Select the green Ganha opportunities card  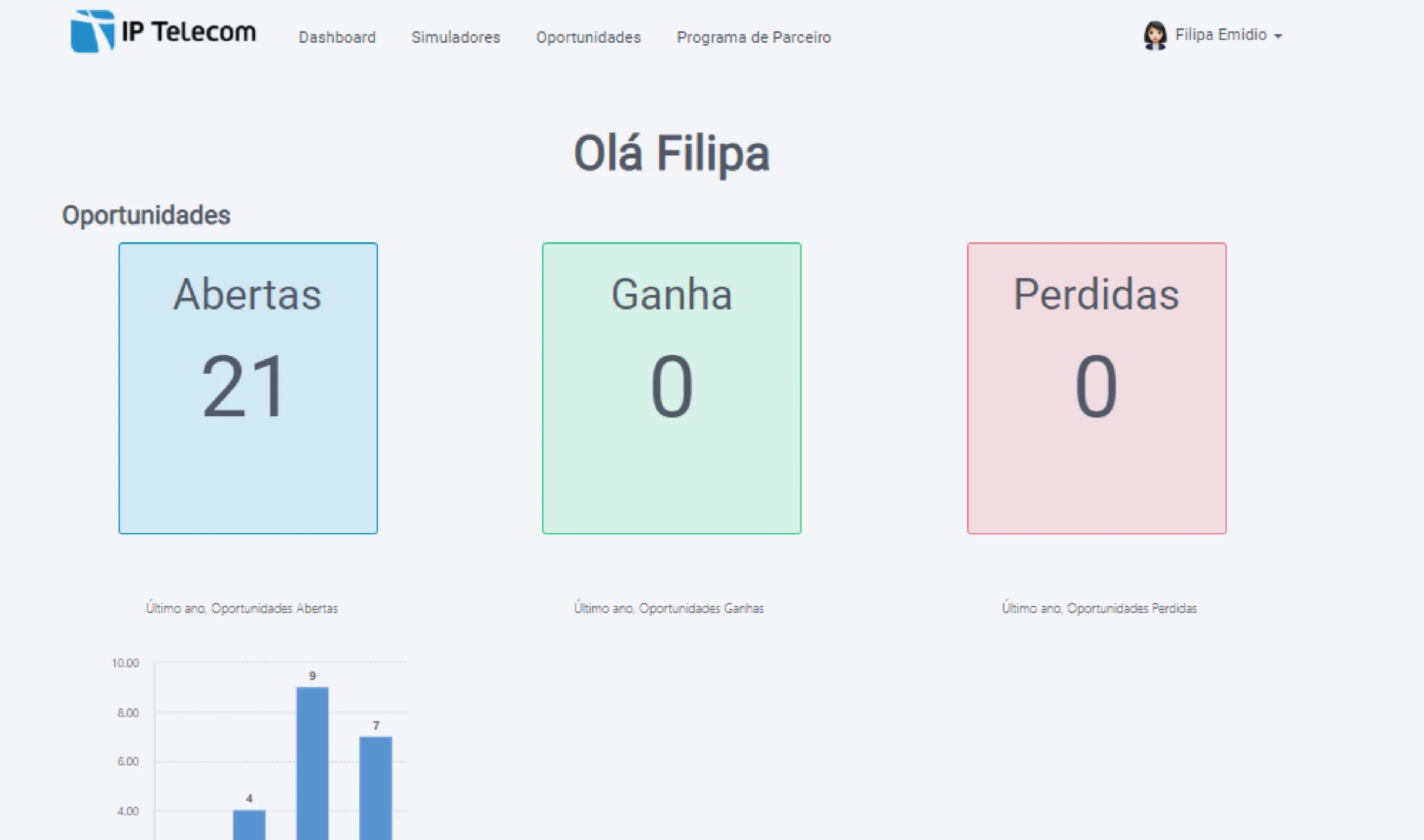click(x=671, y=387)
